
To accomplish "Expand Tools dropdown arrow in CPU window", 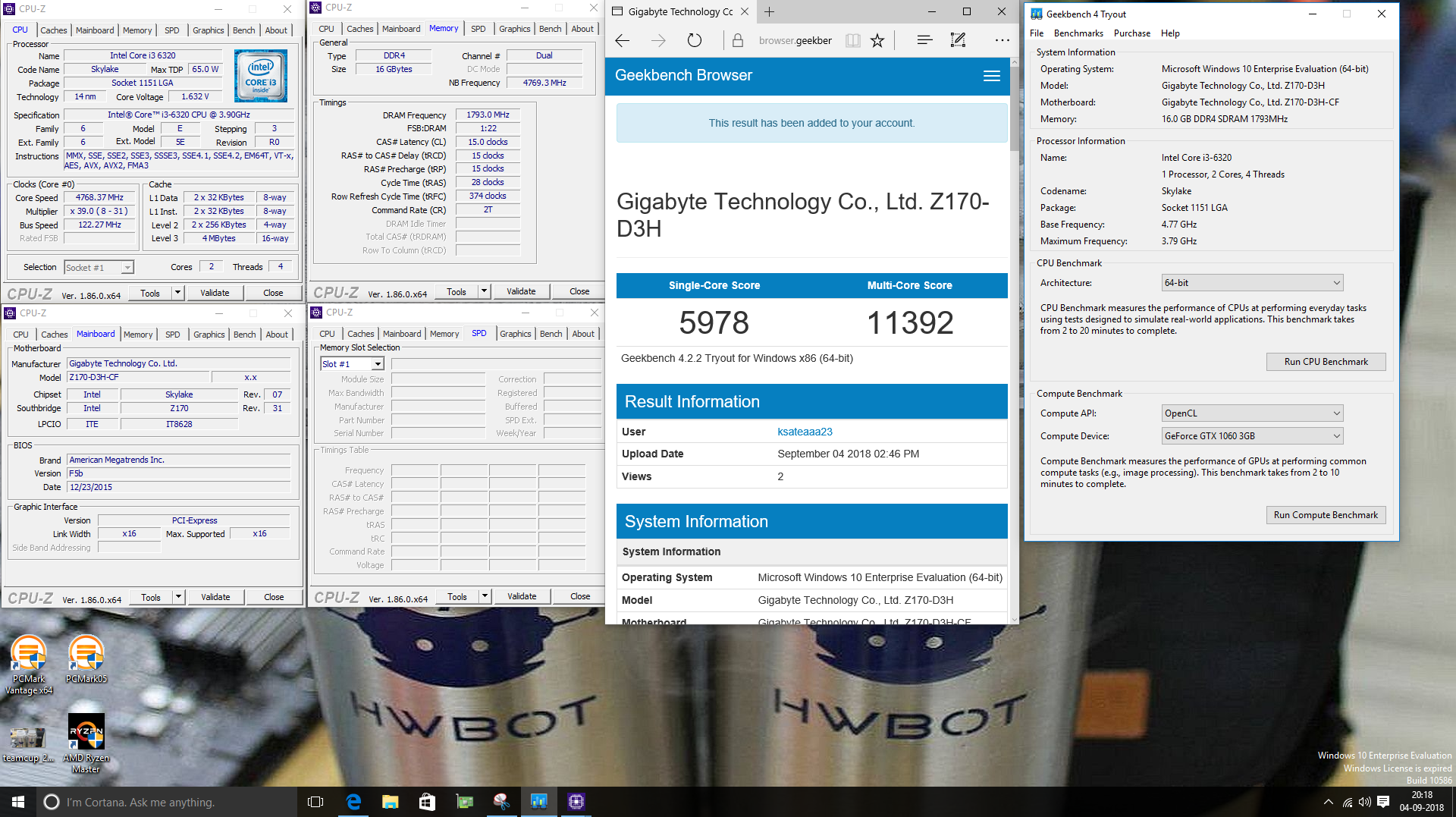I will tap(177, 293).
